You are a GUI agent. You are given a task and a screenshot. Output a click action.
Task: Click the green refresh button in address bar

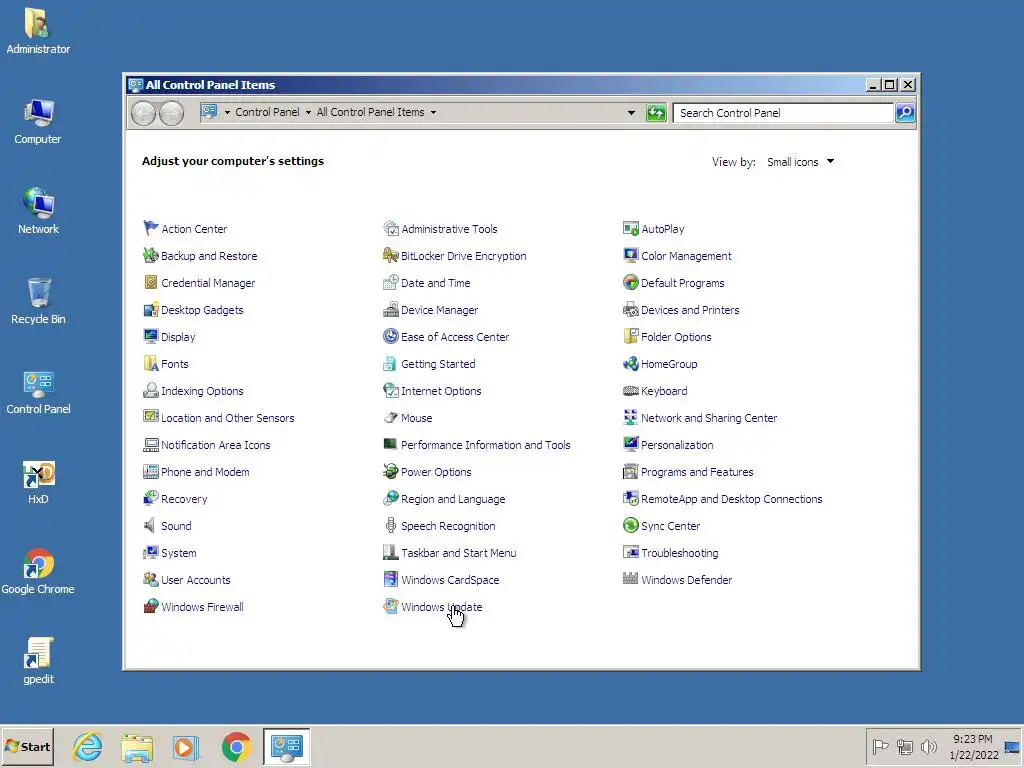pyautogui.click(x=656, y=113)
